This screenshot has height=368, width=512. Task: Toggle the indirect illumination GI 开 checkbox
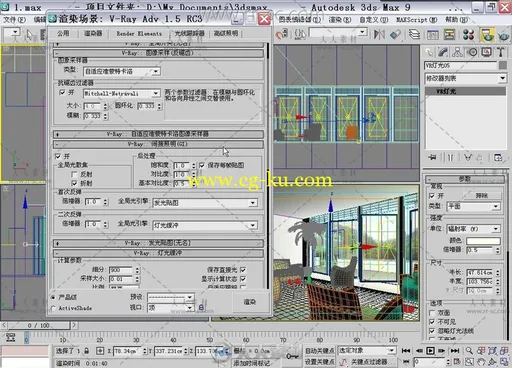pos(58,156)
